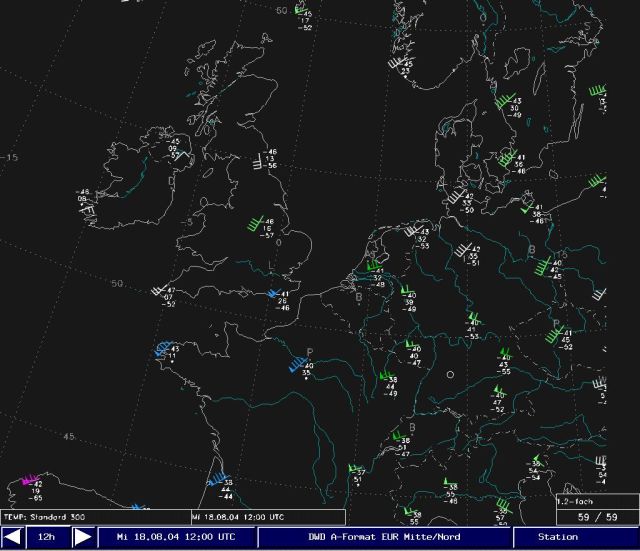
Task: Click the TEMP: Standard 300 label box
Action: (95, 517)
